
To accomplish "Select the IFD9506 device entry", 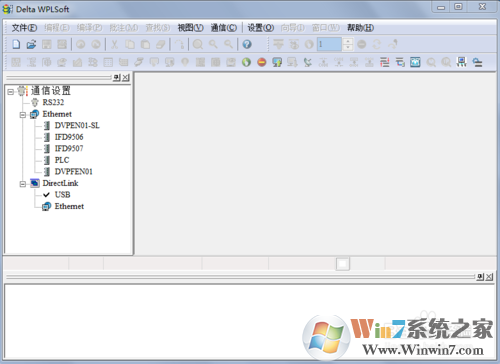I will click(69, 137).
